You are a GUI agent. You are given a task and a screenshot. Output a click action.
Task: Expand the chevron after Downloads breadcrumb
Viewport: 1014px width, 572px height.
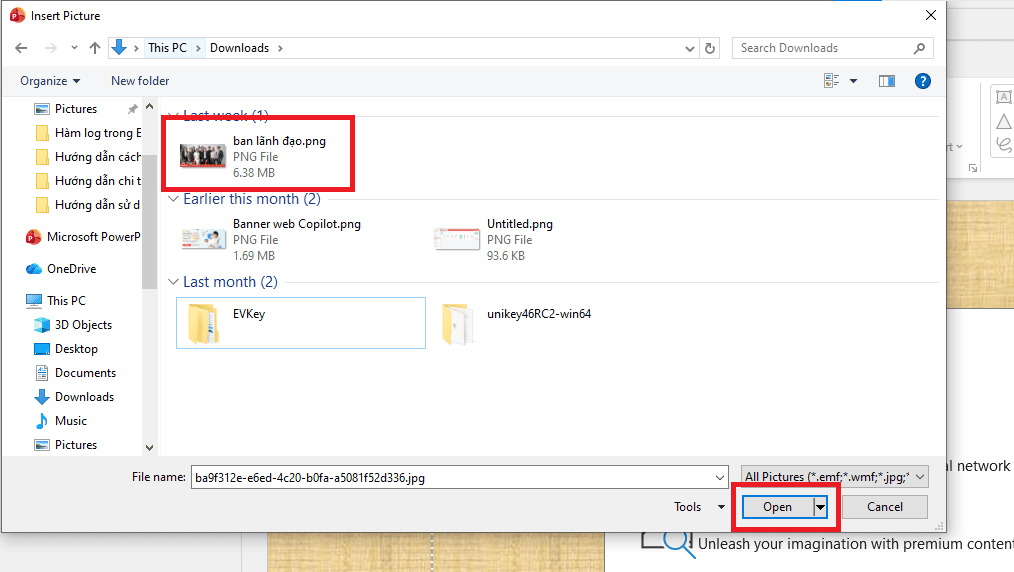point(280,48)
